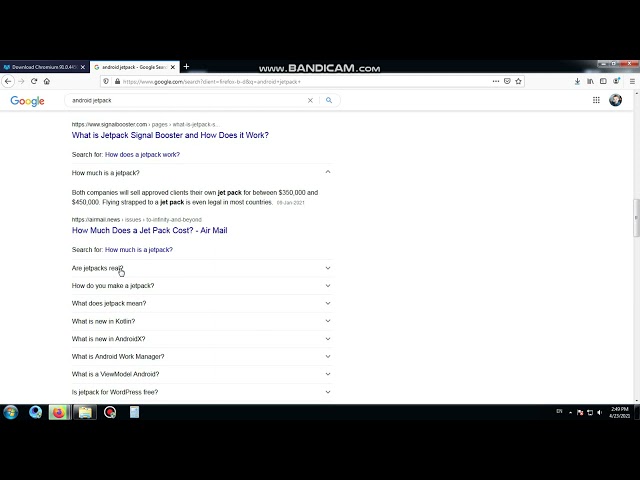Reload the page with the refresh icon
This screenshot has width=640, height=480.
pyautogui.click(x=34, y=81)
